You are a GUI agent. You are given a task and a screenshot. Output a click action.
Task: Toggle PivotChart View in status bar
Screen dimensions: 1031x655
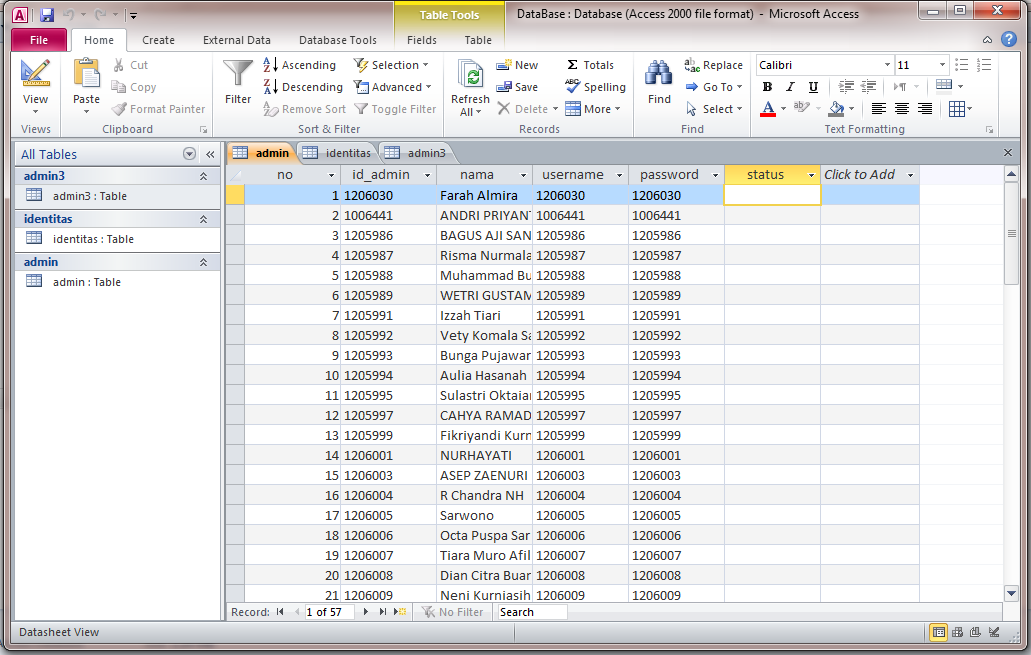pos(976,632)
